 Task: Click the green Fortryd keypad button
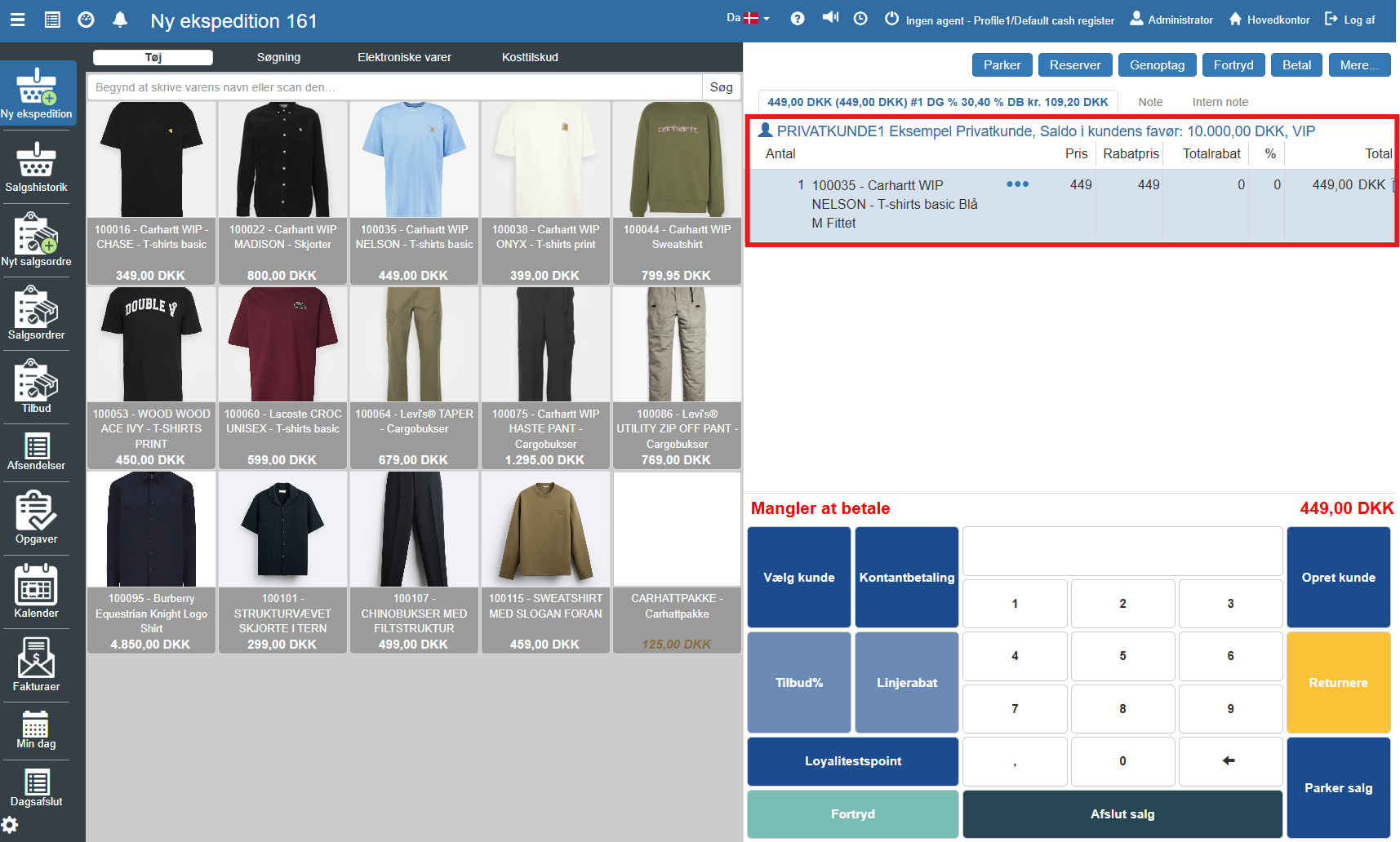[x=853, y=814]
